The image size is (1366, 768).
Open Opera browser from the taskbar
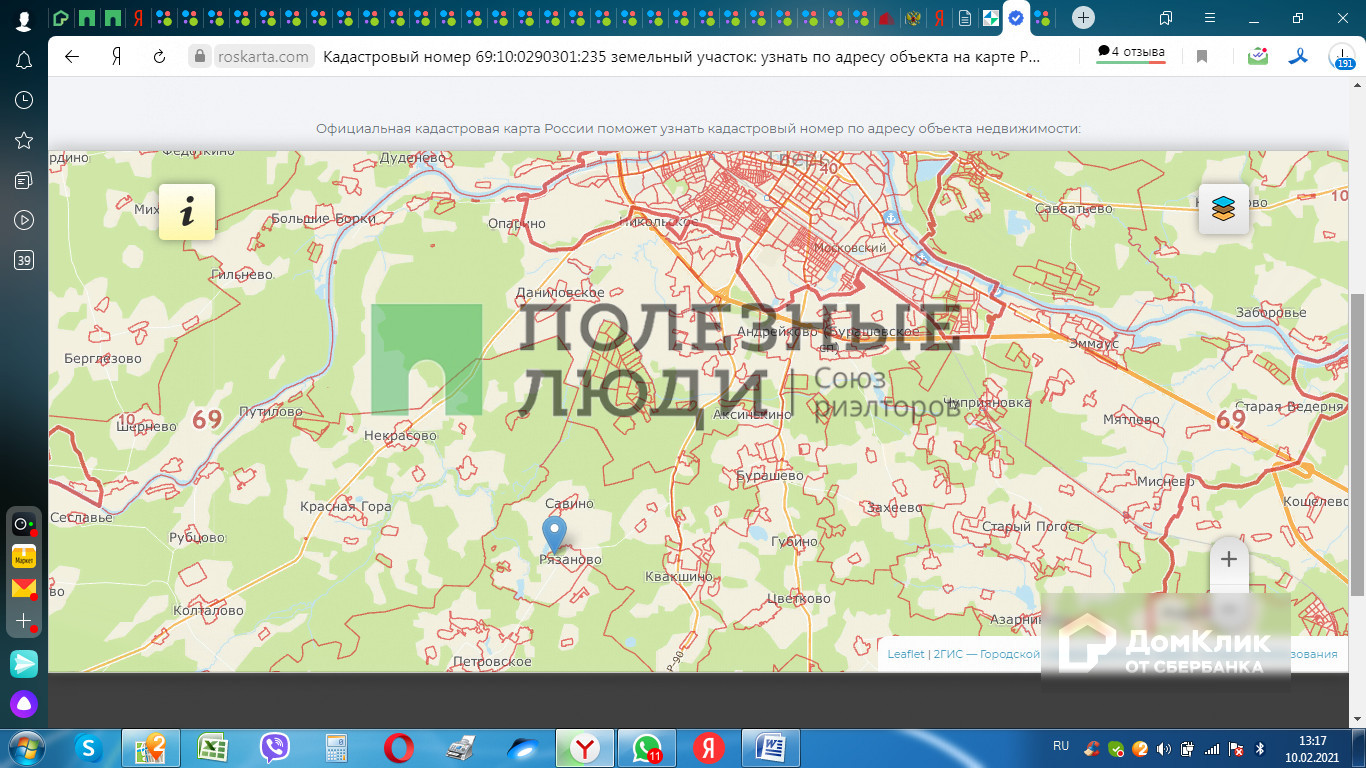tap(399, 748)
